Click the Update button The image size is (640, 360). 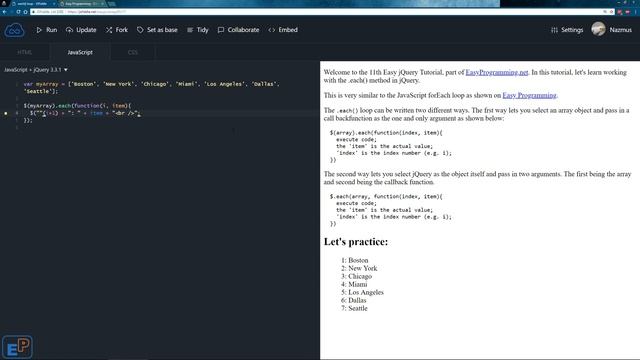pos(81,30)
